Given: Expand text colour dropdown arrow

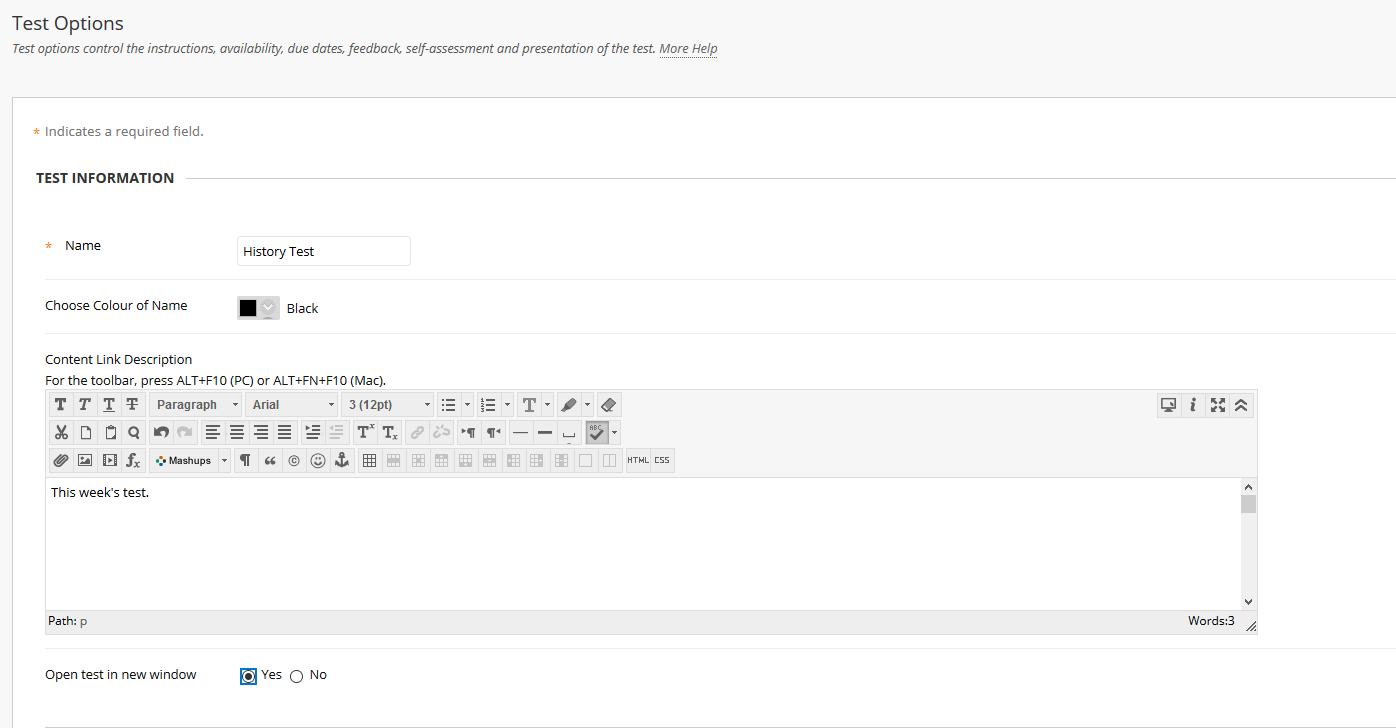Looking at the screenshot, I should click(x=547, y=405).
